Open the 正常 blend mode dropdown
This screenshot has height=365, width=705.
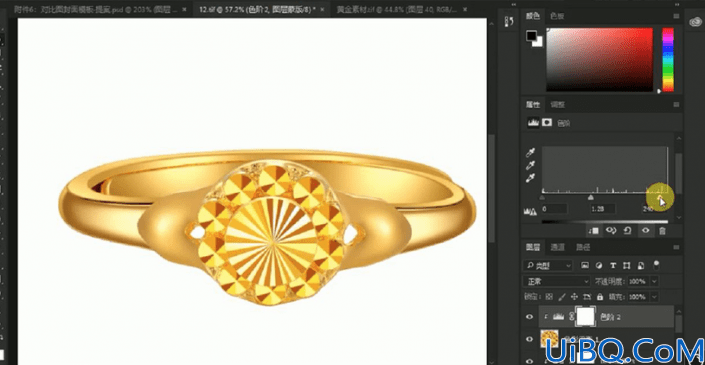[557, 281]
